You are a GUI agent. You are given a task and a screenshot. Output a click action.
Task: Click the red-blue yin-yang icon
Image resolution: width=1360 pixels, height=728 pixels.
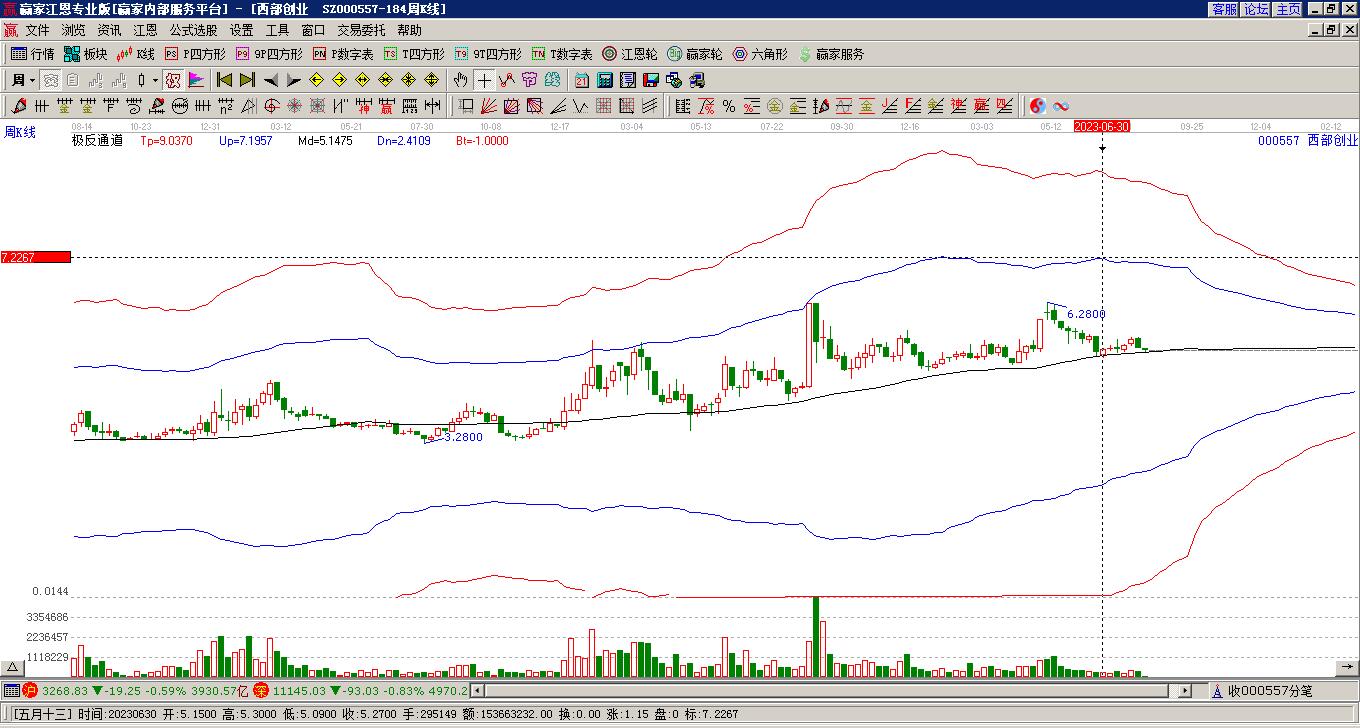coord(1038,106)
